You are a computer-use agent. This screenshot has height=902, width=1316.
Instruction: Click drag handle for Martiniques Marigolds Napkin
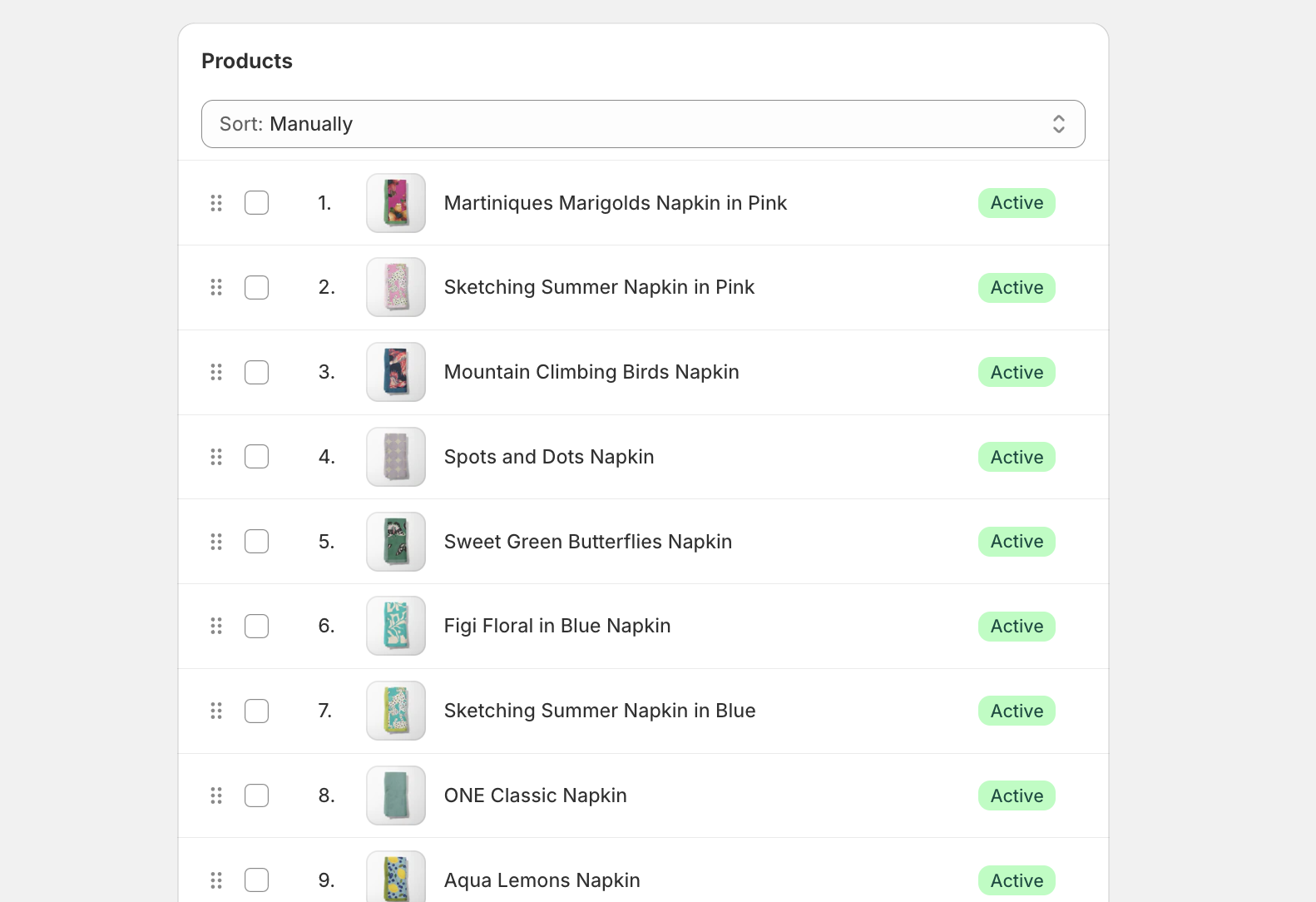coord(216,203)
